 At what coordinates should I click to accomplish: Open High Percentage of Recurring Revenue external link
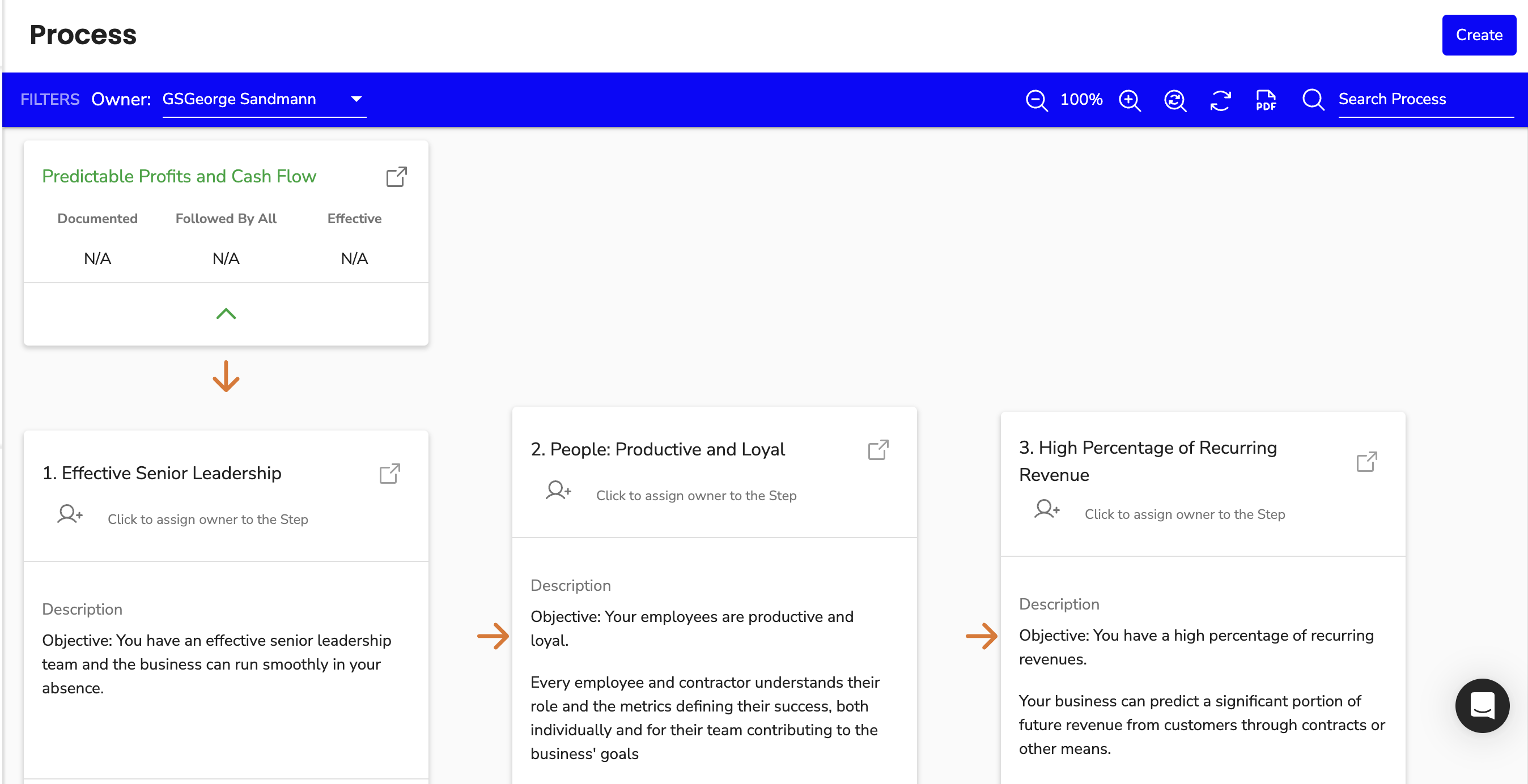[1366, 461]
